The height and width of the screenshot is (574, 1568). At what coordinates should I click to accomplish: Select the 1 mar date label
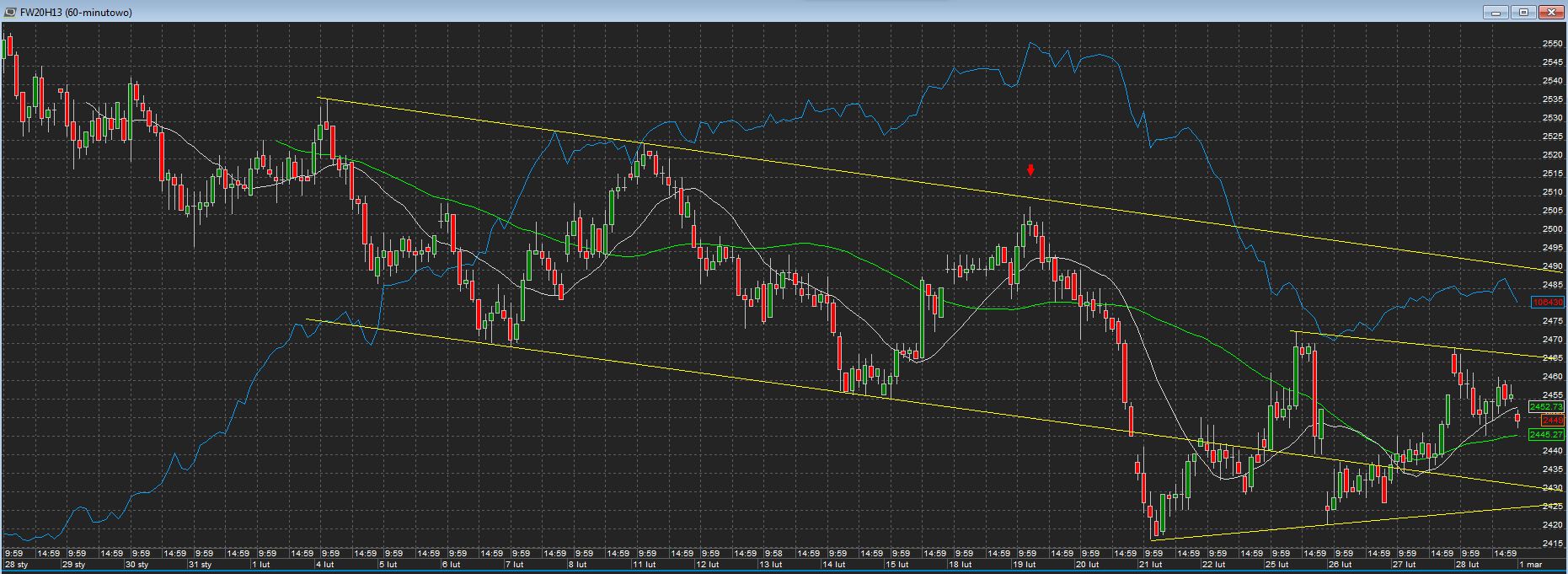1529,565
